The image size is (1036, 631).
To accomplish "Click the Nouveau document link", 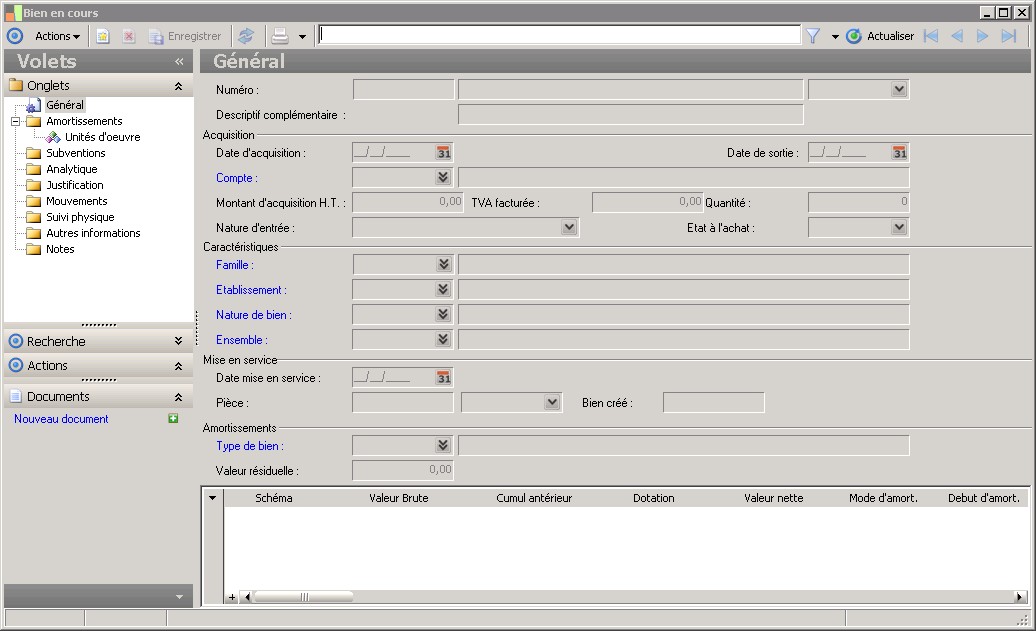I will (61, 419).
